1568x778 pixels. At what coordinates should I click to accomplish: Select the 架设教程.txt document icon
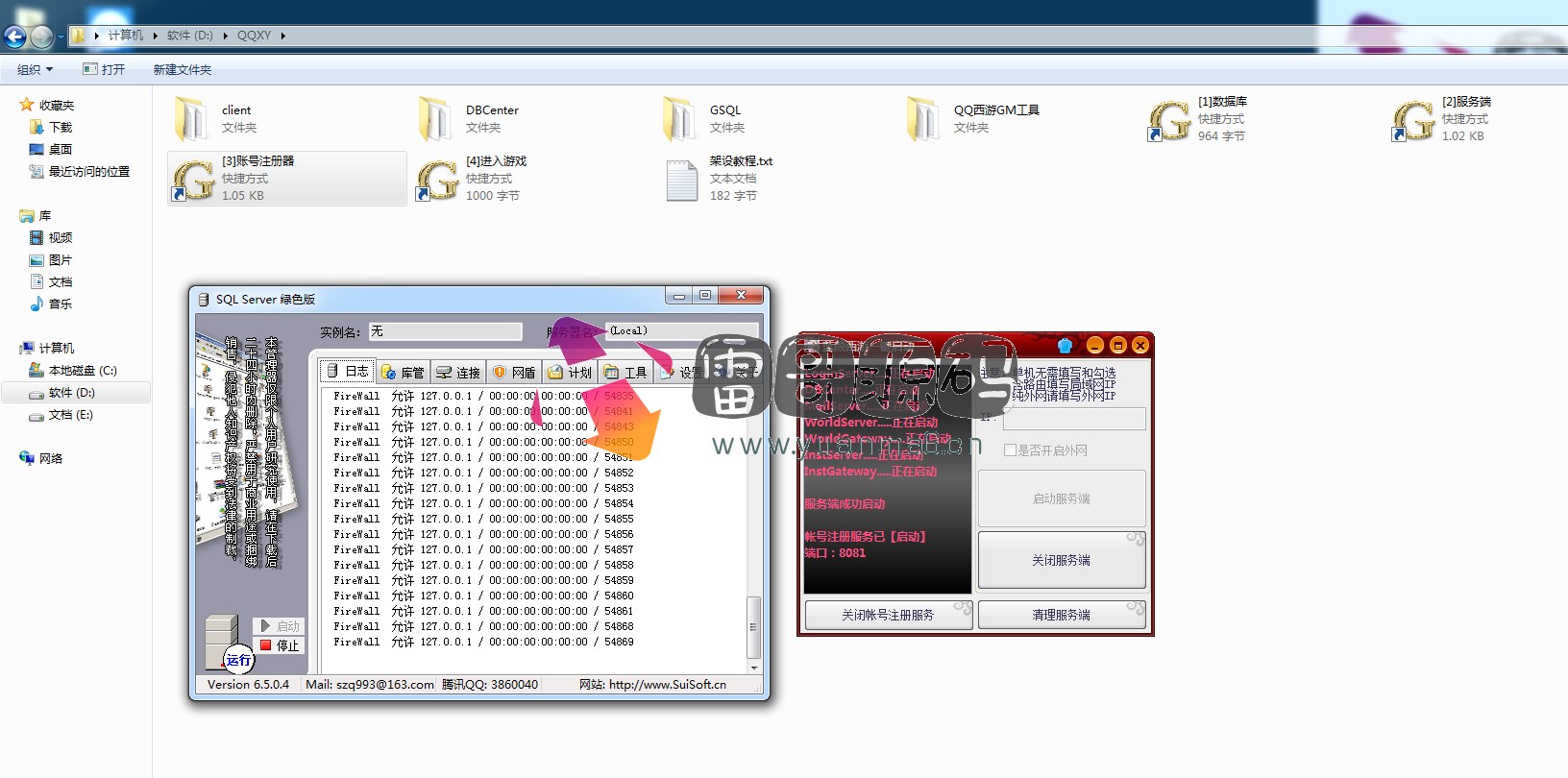coord(681,180)
